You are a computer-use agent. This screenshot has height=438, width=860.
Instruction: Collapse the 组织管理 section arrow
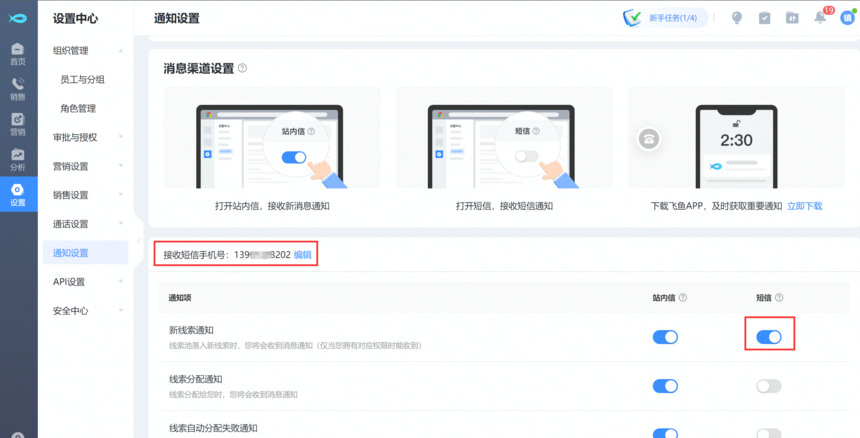click(121, 51)
